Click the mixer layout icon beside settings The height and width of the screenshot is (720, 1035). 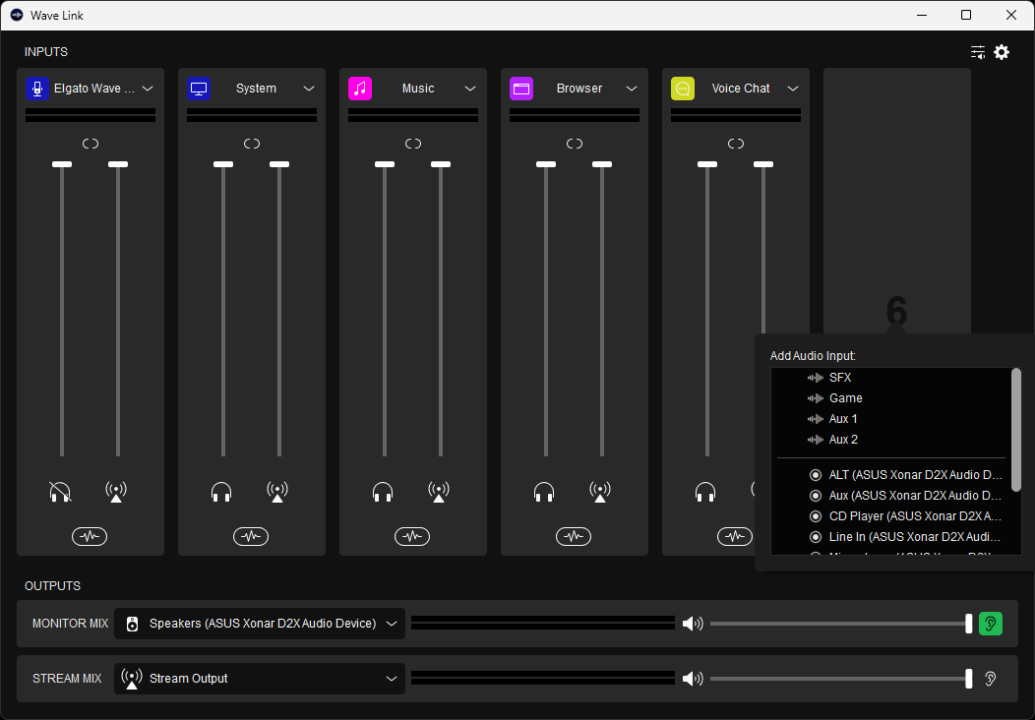click(x=977, y=52)
